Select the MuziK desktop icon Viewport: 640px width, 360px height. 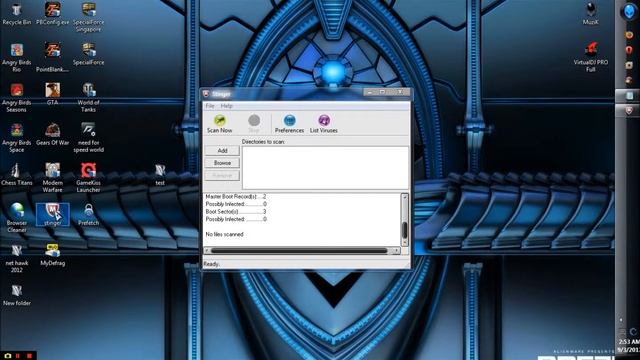591,14
